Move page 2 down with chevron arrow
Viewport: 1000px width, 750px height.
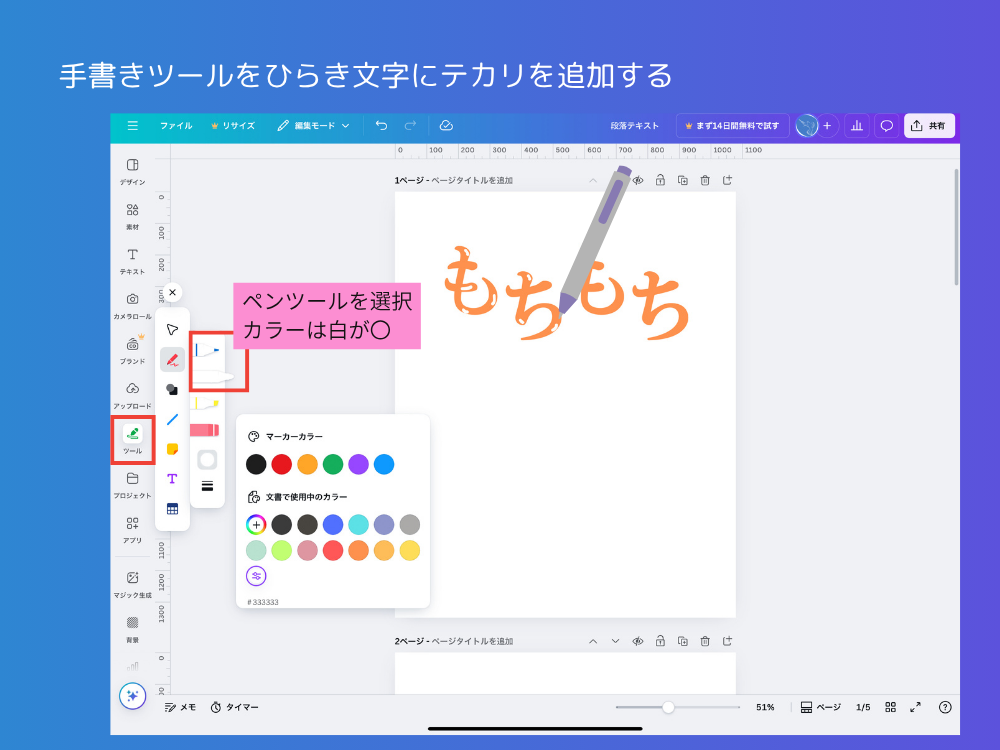click(615, 641)
